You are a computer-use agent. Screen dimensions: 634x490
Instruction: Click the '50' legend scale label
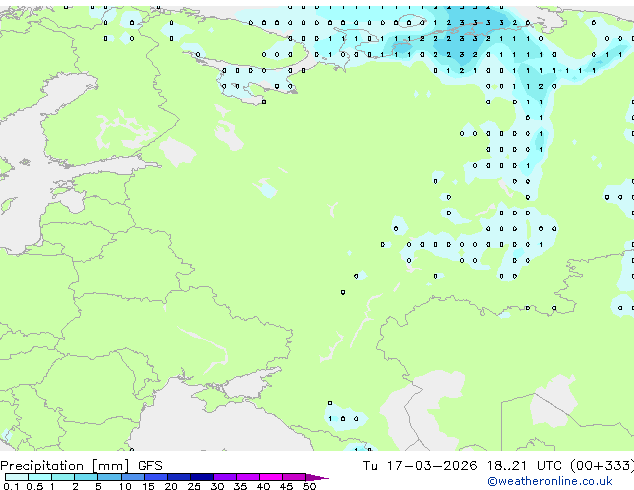click(309, 486)
